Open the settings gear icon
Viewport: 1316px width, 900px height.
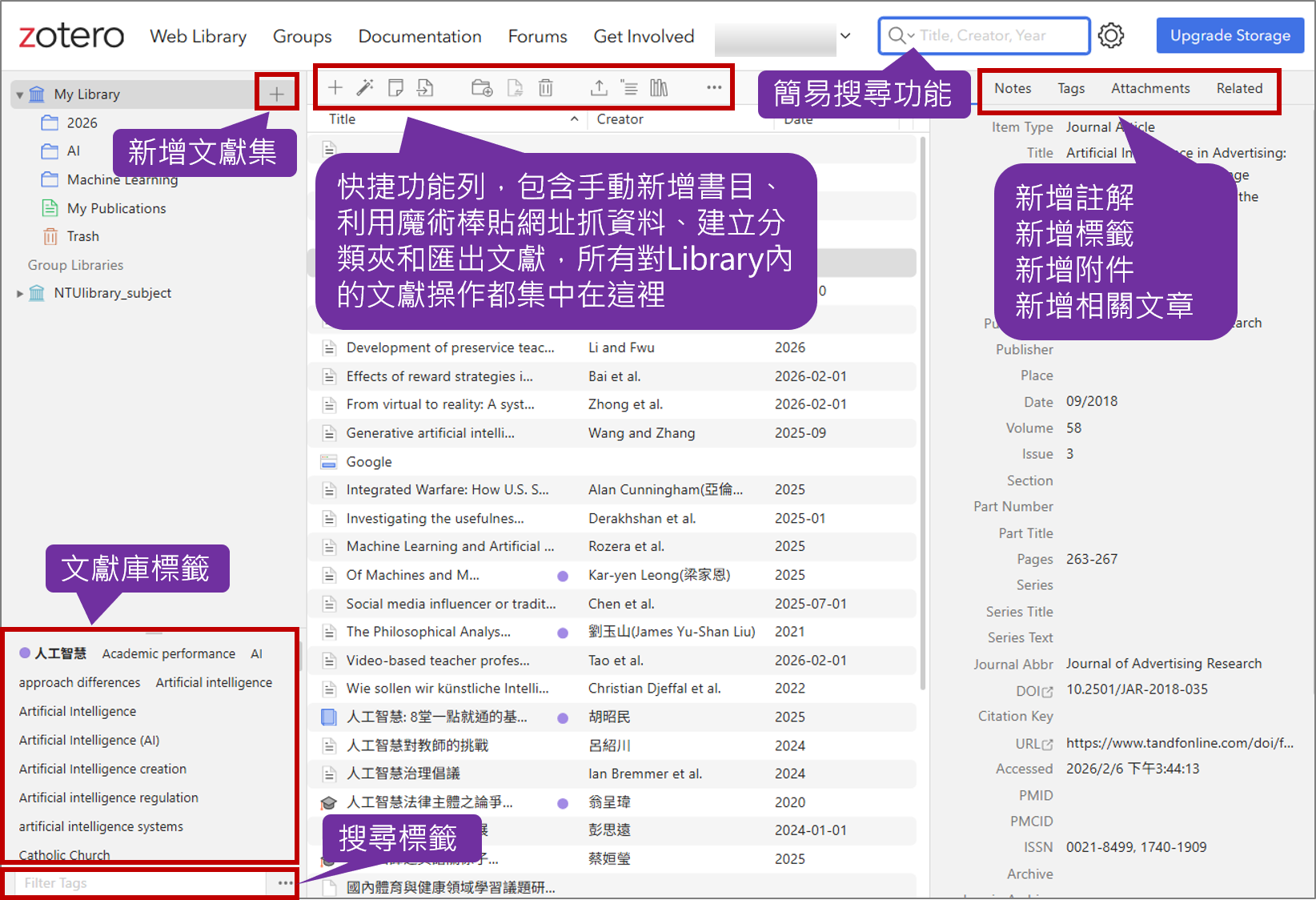pyautogui.click(x=1111, y=36)
